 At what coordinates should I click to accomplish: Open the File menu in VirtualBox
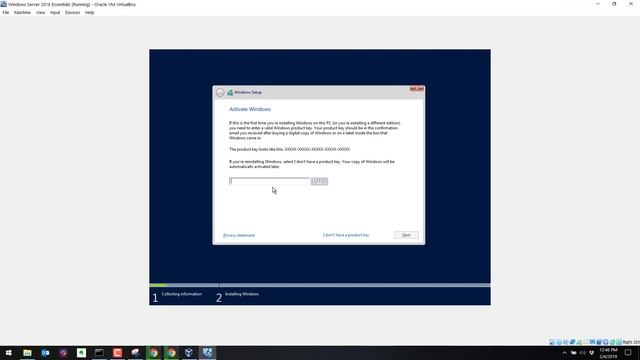[6, 13]
